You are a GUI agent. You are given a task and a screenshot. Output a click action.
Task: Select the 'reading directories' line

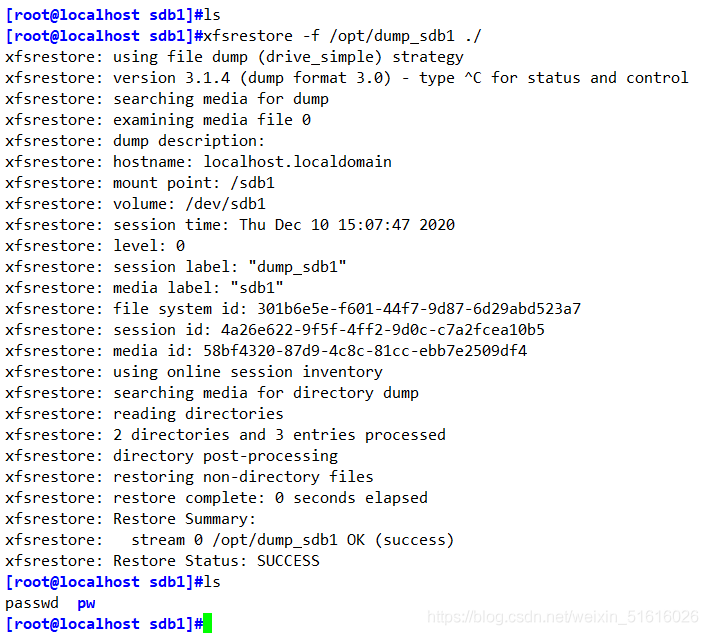144,414
